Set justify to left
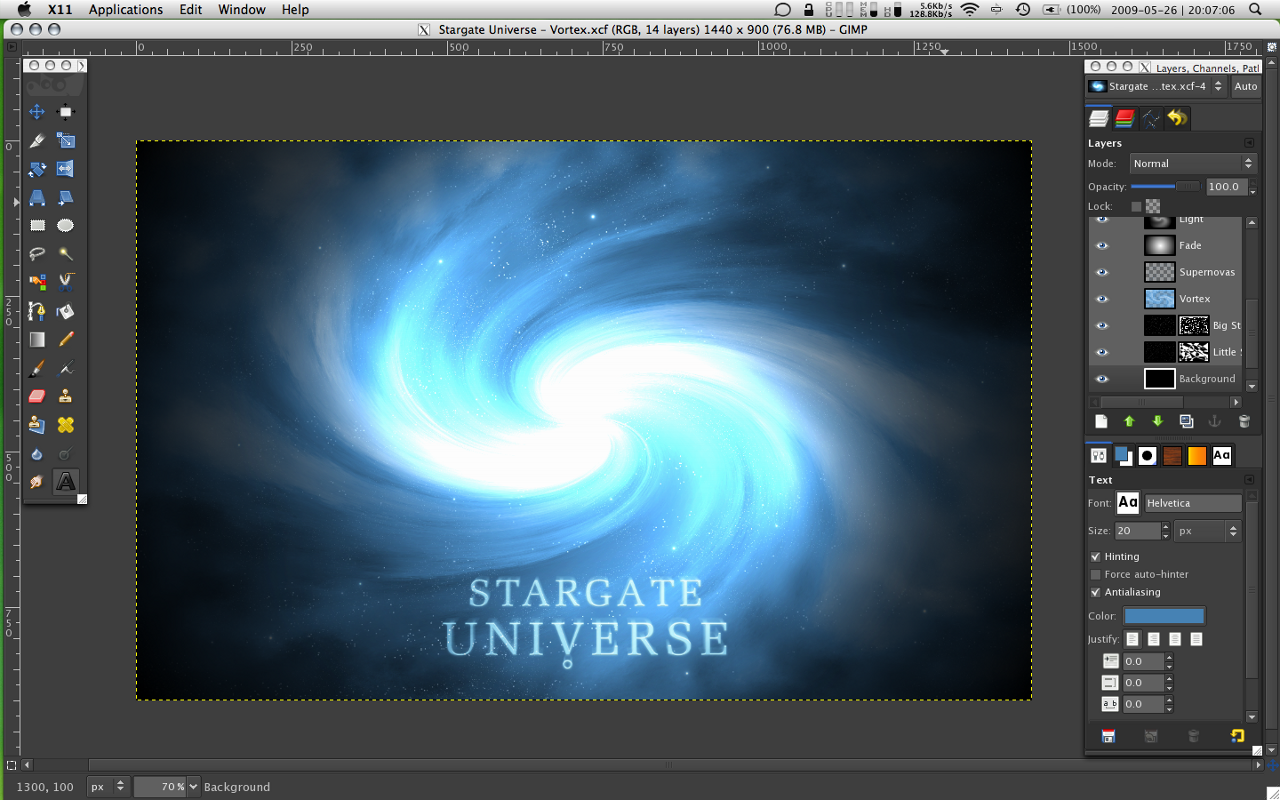Viewport: 1280px width, 800px height. [1133, 639]
